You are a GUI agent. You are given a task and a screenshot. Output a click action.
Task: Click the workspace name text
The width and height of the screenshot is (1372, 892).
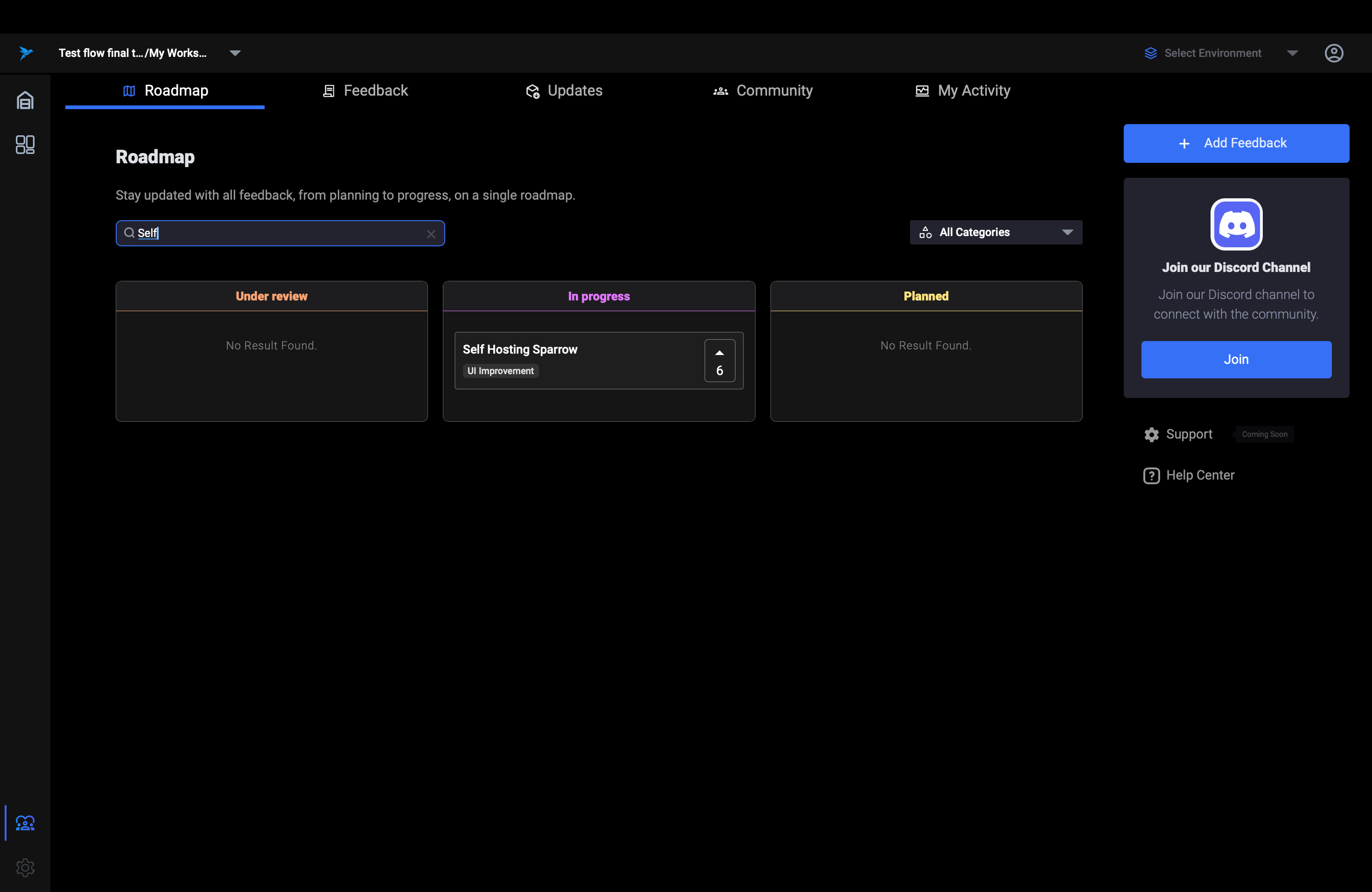click(133, 53)
